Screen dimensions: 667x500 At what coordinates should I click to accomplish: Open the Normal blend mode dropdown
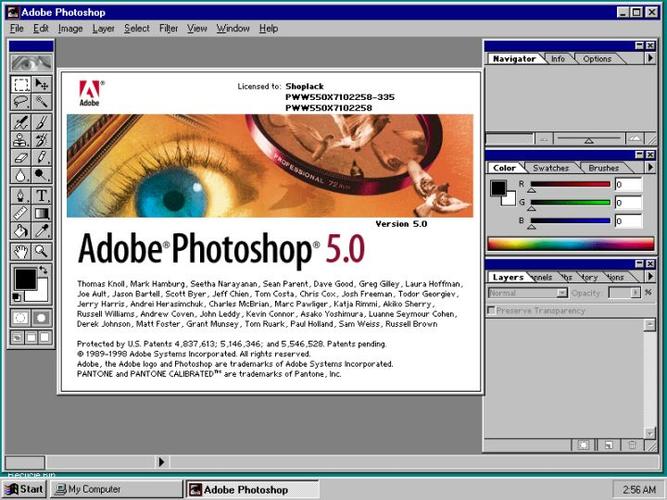click(x=562, y=293)
